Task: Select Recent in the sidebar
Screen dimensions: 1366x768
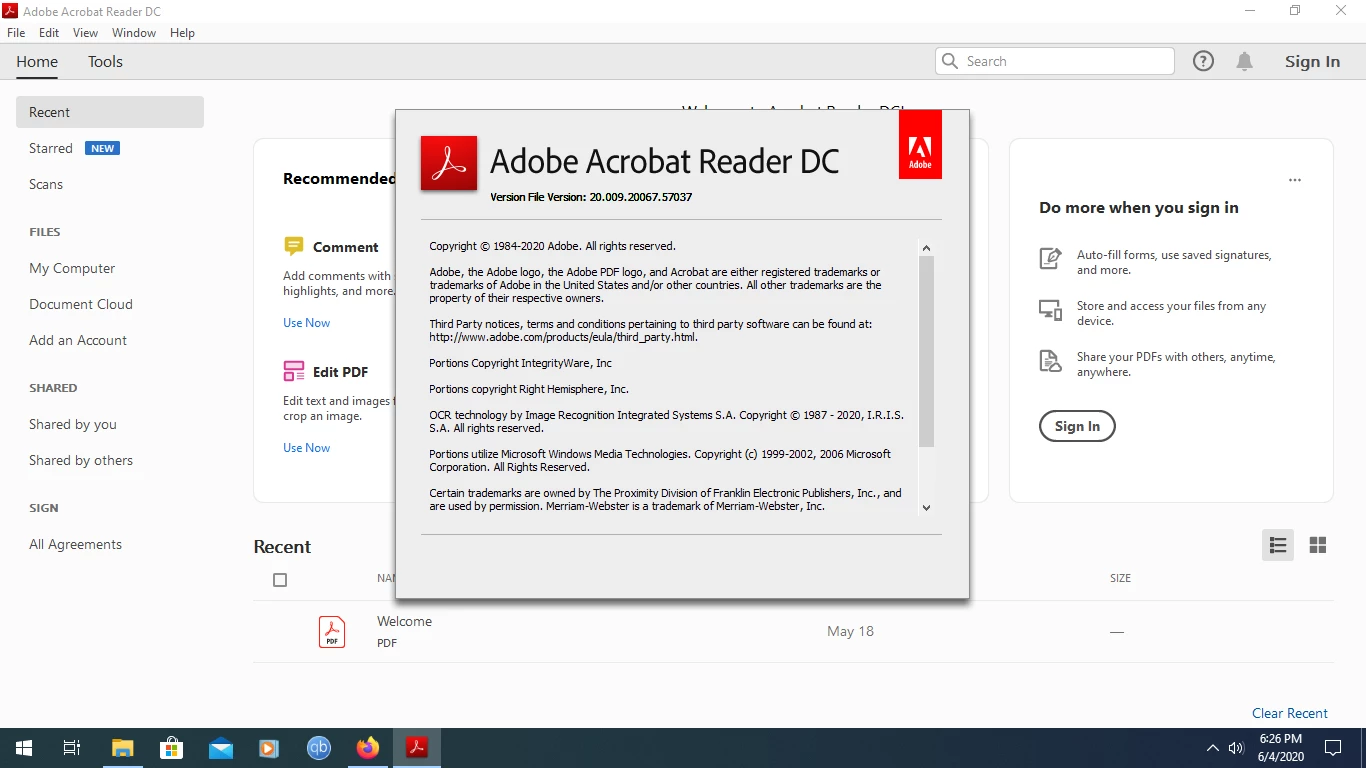Action: tap(110, 112)
